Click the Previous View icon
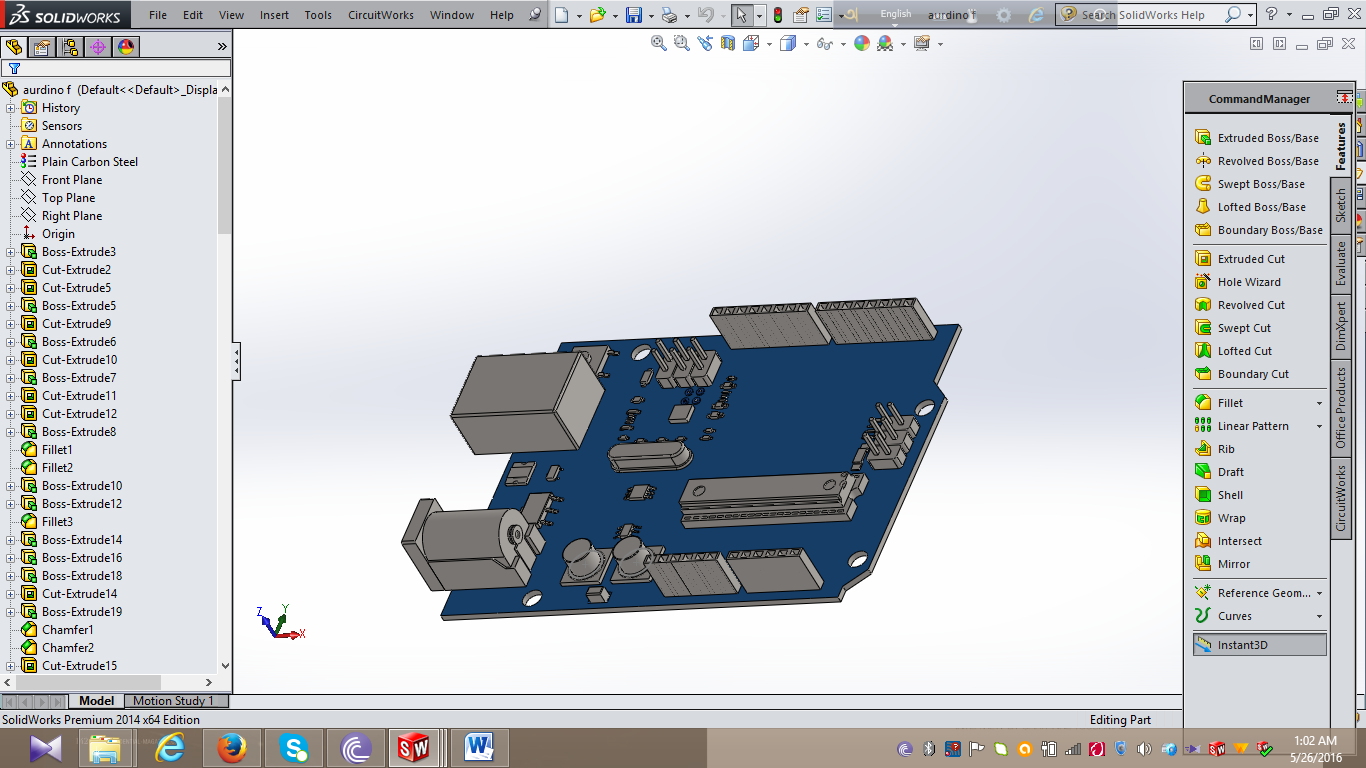 [705, 43]
